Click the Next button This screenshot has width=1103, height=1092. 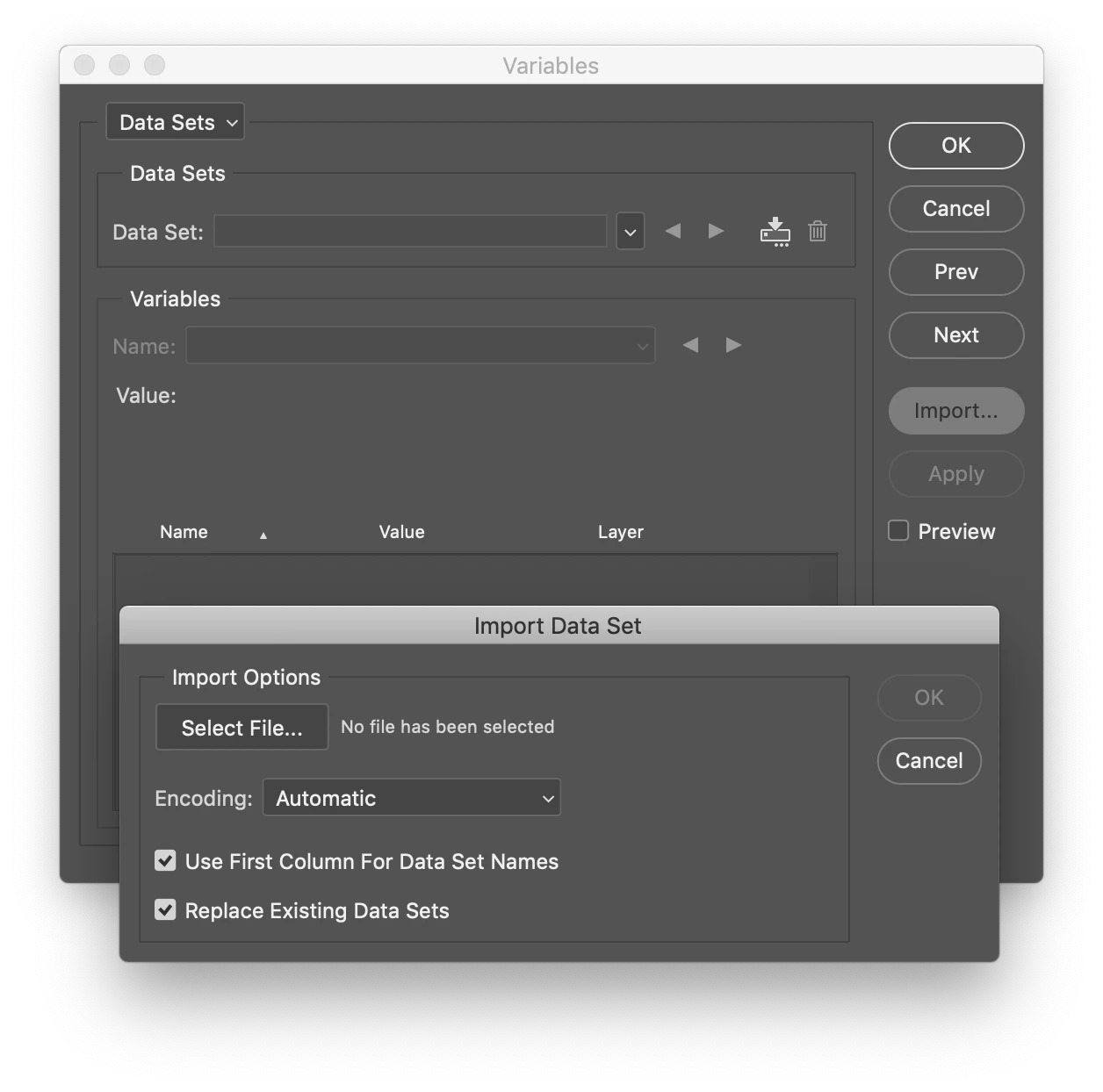(x=956, y=335)
